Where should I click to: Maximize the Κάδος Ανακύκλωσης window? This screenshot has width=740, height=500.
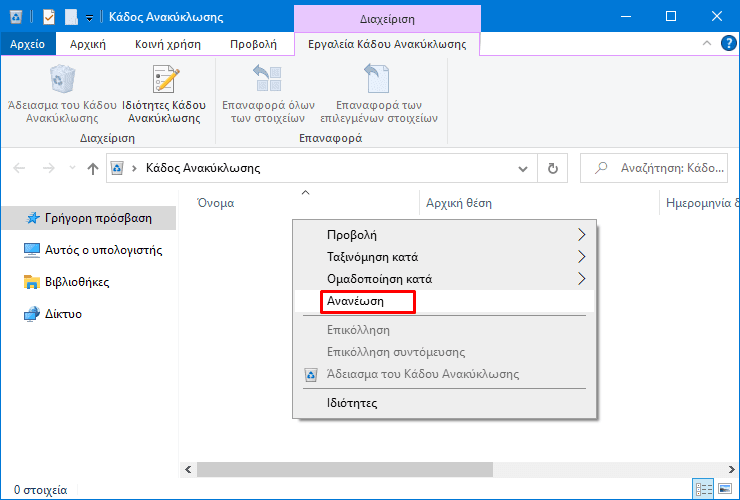click(671, 17)
